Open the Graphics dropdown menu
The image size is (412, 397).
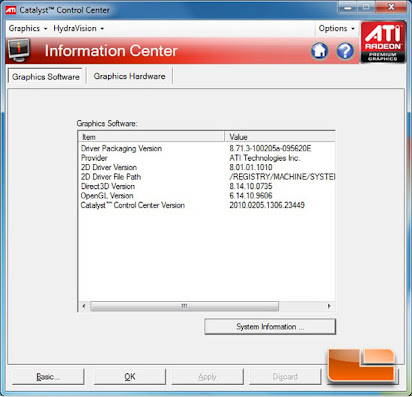click(x=28, y=28)
